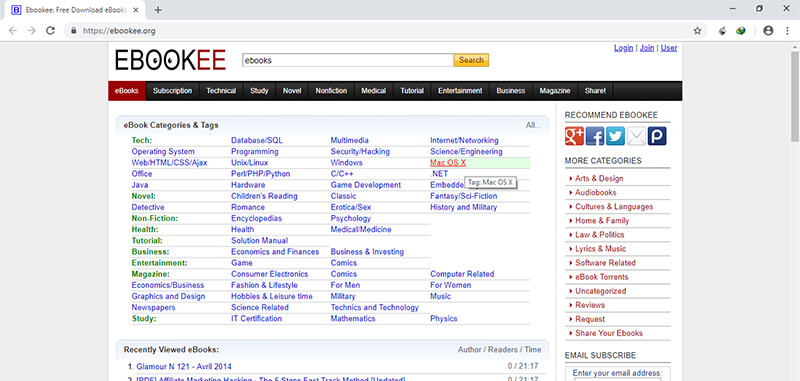The height and width of the screenshot is (381, 800).
Task: Open Chrome three-dot menu
Action: pyautogui.click(x=787, y=31)
